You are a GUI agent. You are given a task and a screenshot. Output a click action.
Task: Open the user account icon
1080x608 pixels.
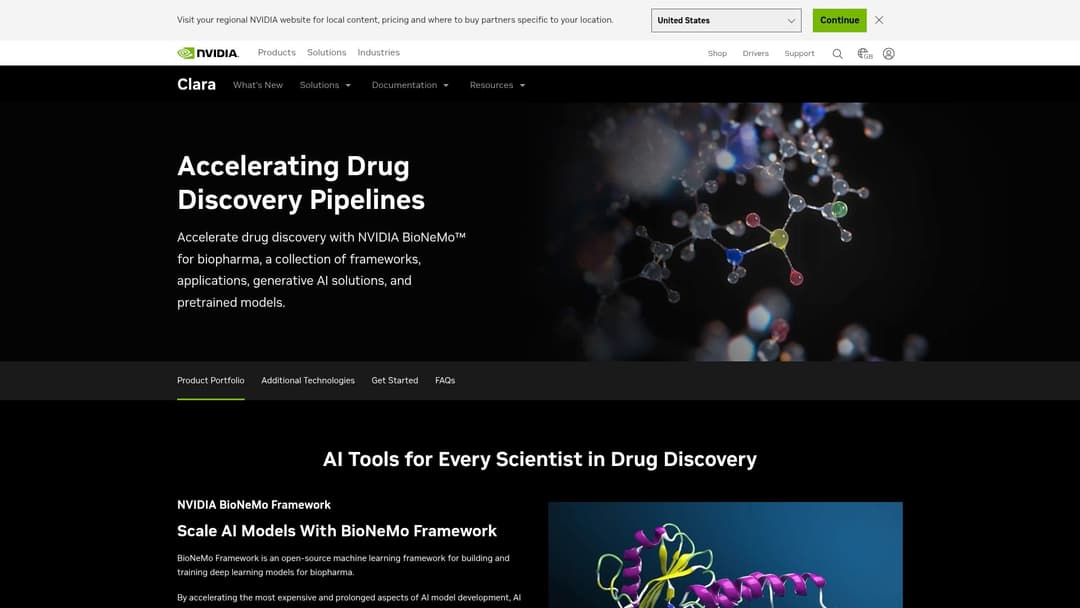point(889,54)
